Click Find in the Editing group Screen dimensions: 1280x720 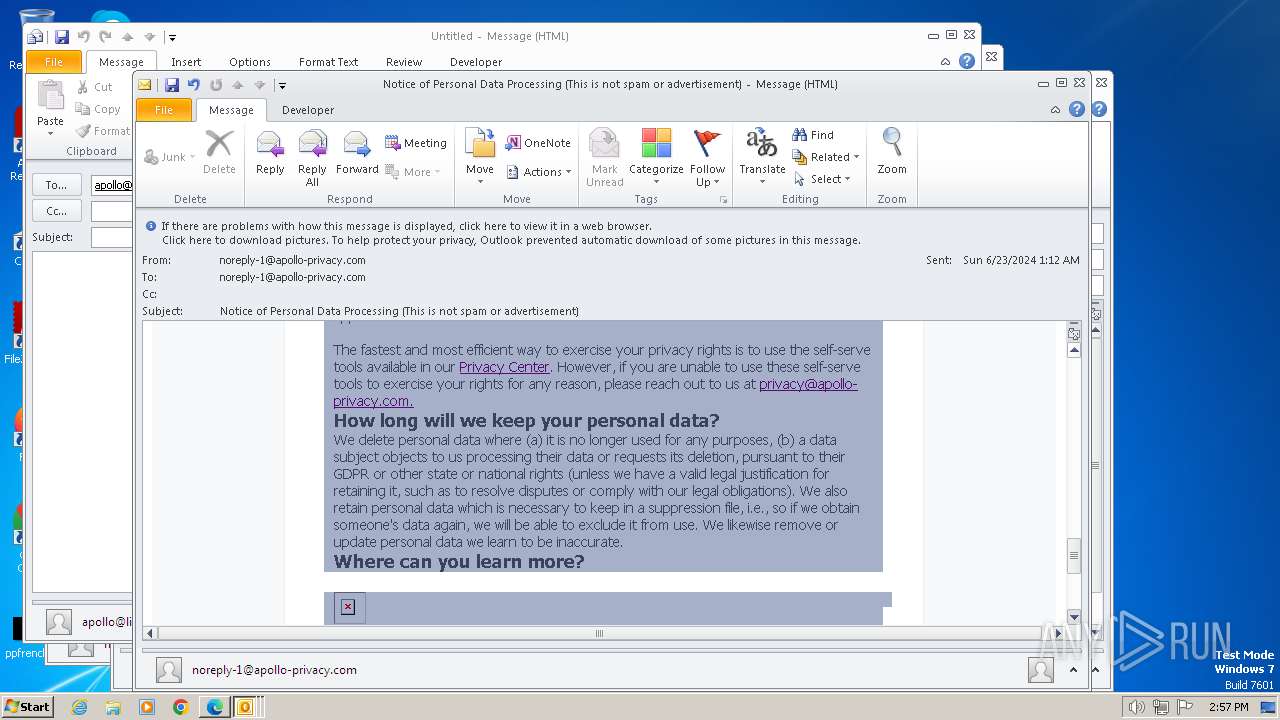coord(813,135)
